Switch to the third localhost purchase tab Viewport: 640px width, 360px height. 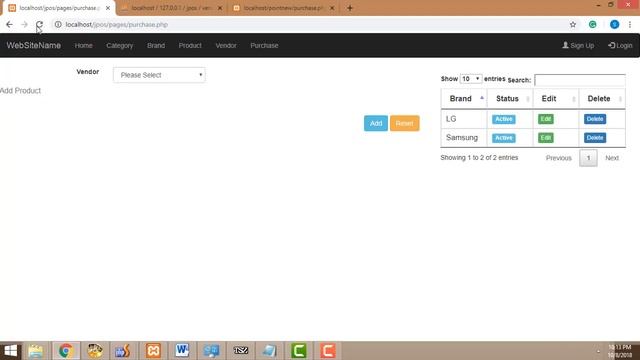pos(284,8)
